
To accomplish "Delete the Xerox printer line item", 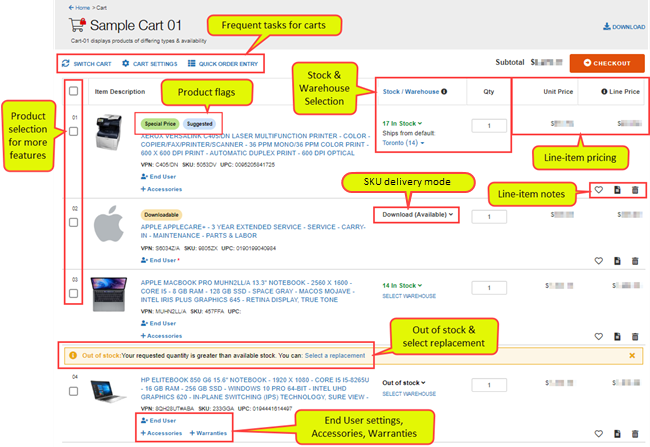I will pos(635,190).
